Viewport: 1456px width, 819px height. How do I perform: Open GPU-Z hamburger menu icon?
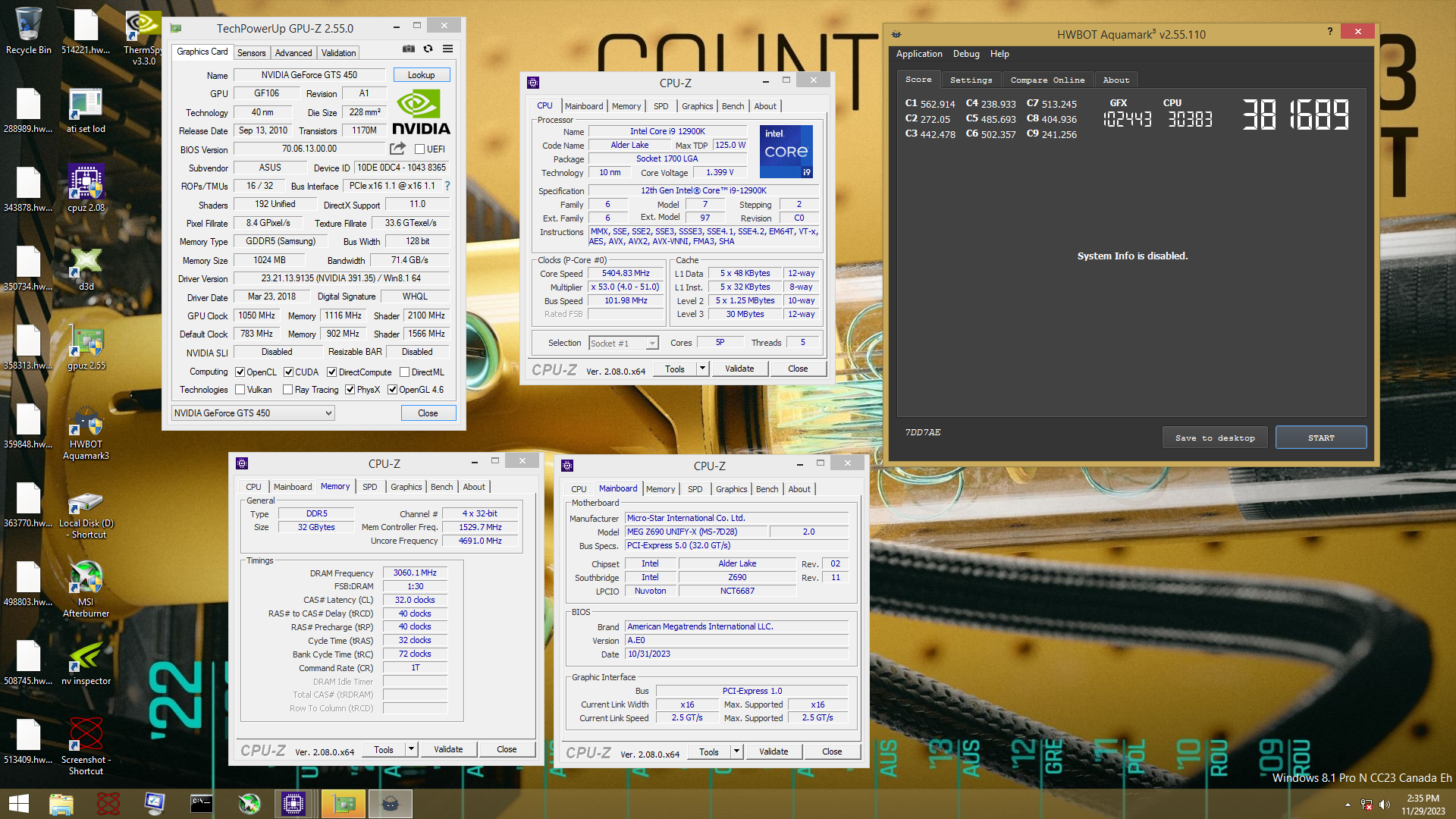[448, 49]
